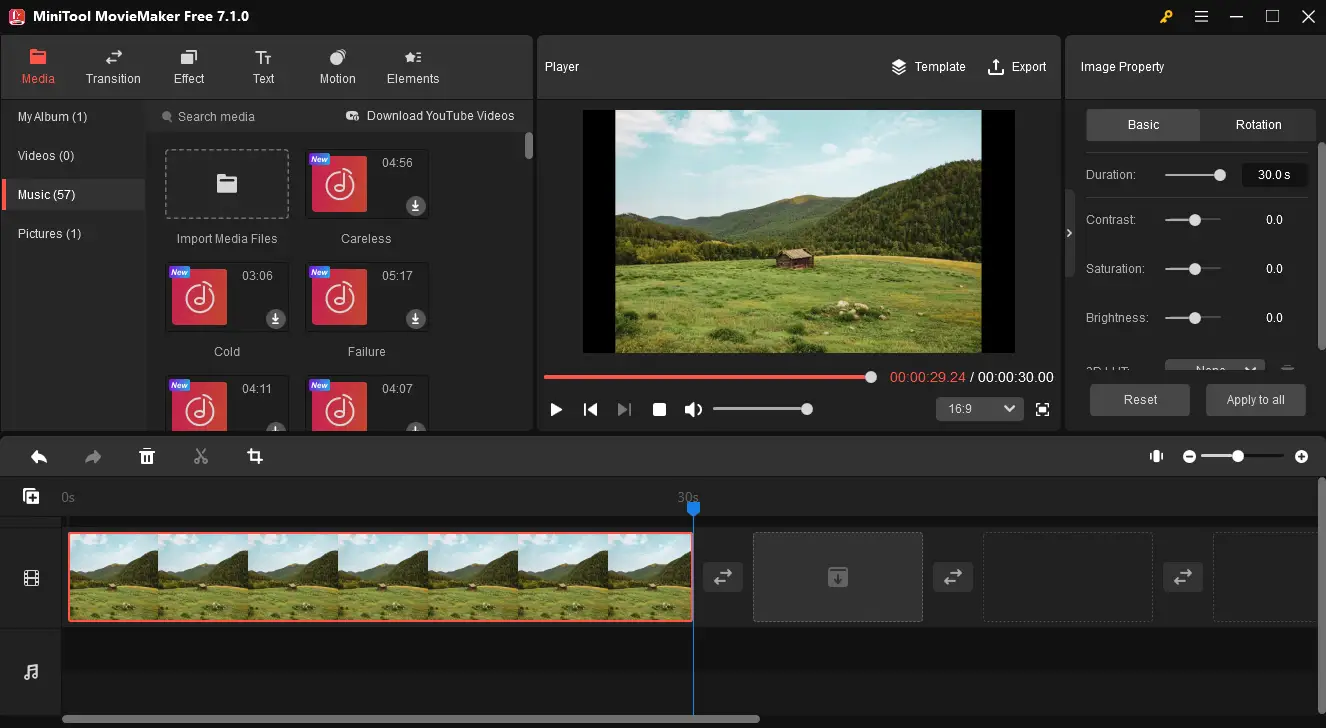Select the crop tool in timeline toolbar
This screenshot has width=1326, height=728.
tap(255, 457)
